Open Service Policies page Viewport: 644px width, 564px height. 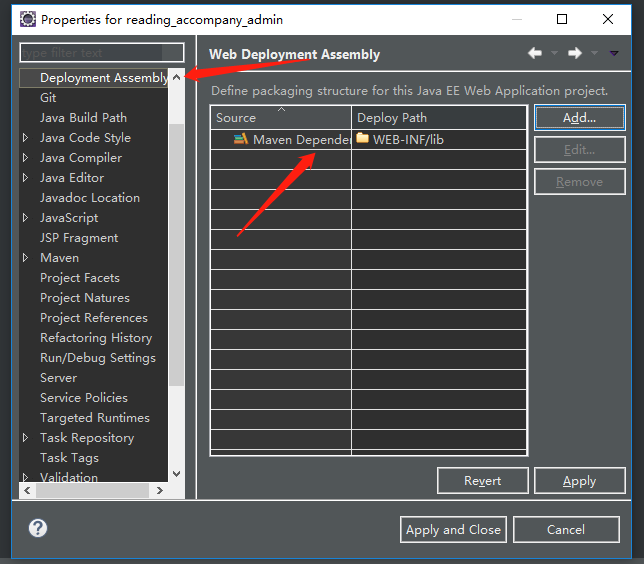point(84,398)
